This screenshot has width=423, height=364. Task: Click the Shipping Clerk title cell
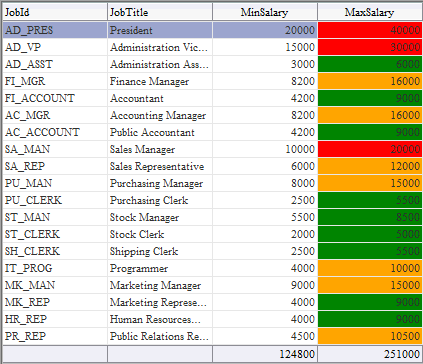tap(160, 251)
